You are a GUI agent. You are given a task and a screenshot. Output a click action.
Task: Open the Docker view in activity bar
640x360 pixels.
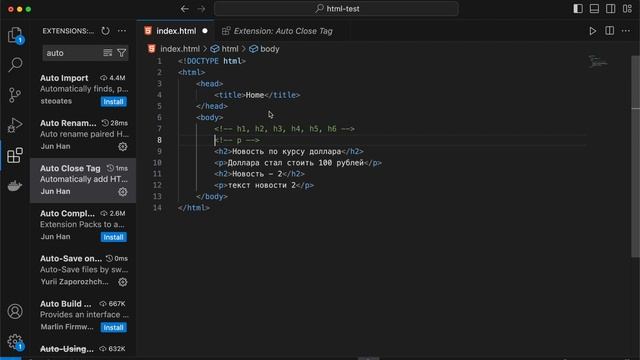click(x=15, y=185)
